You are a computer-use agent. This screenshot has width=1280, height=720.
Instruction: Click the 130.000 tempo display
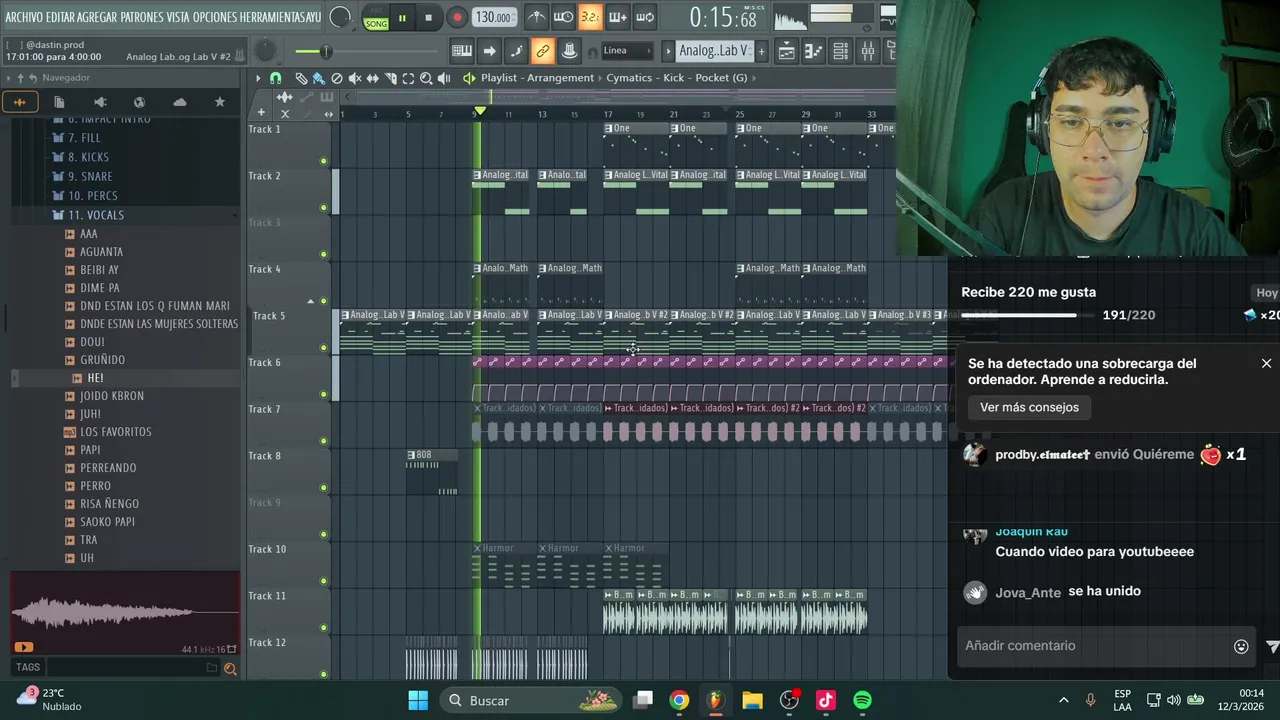pyautogui.click(x=493, y=18)
